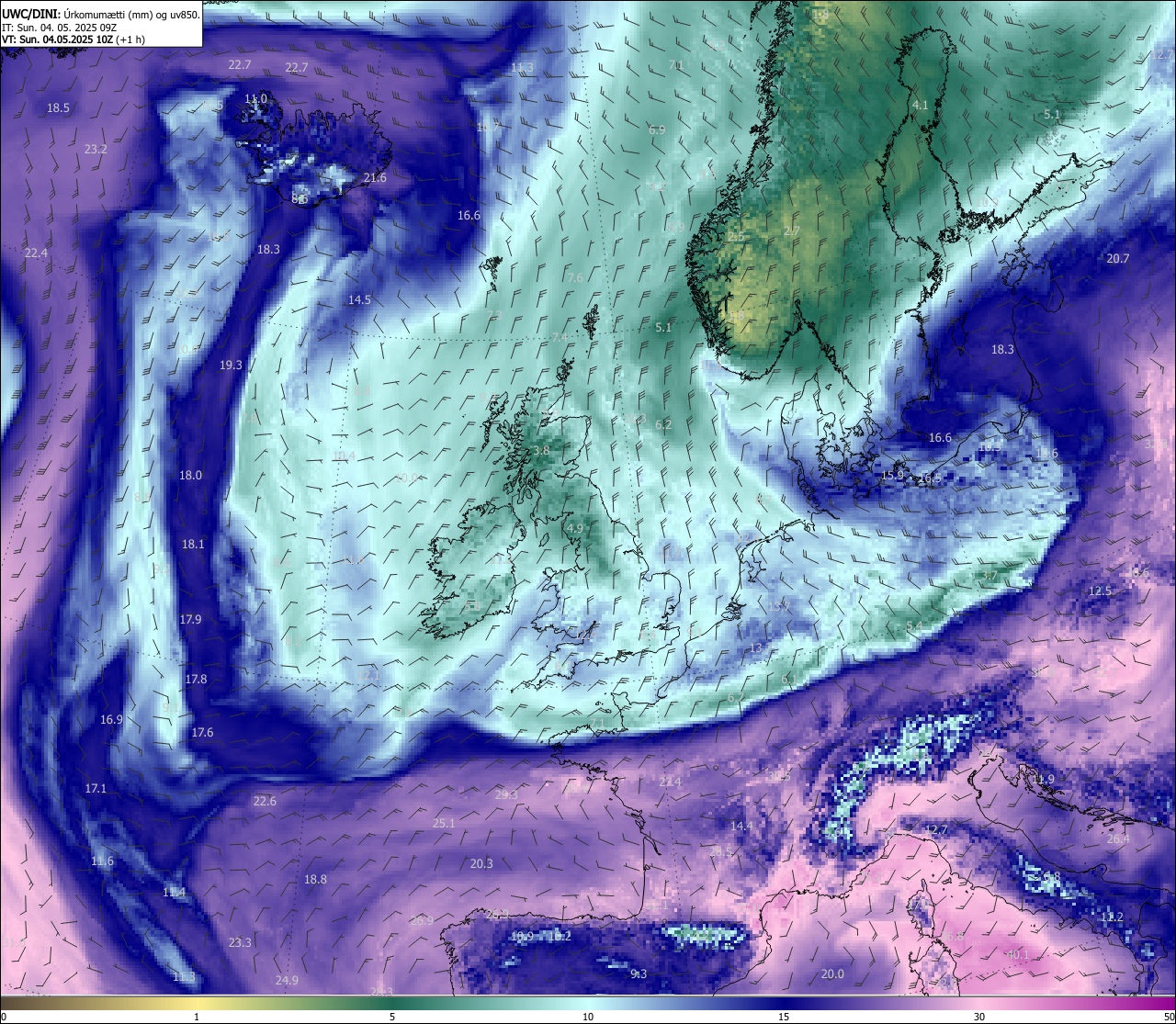
Task: Click the 18.8 value label
Action: pos(315,880)
